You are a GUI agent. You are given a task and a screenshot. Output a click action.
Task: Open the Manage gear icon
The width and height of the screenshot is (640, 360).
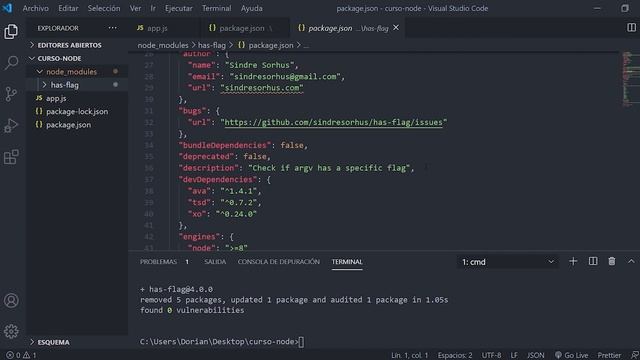click(x=11, y=331)
